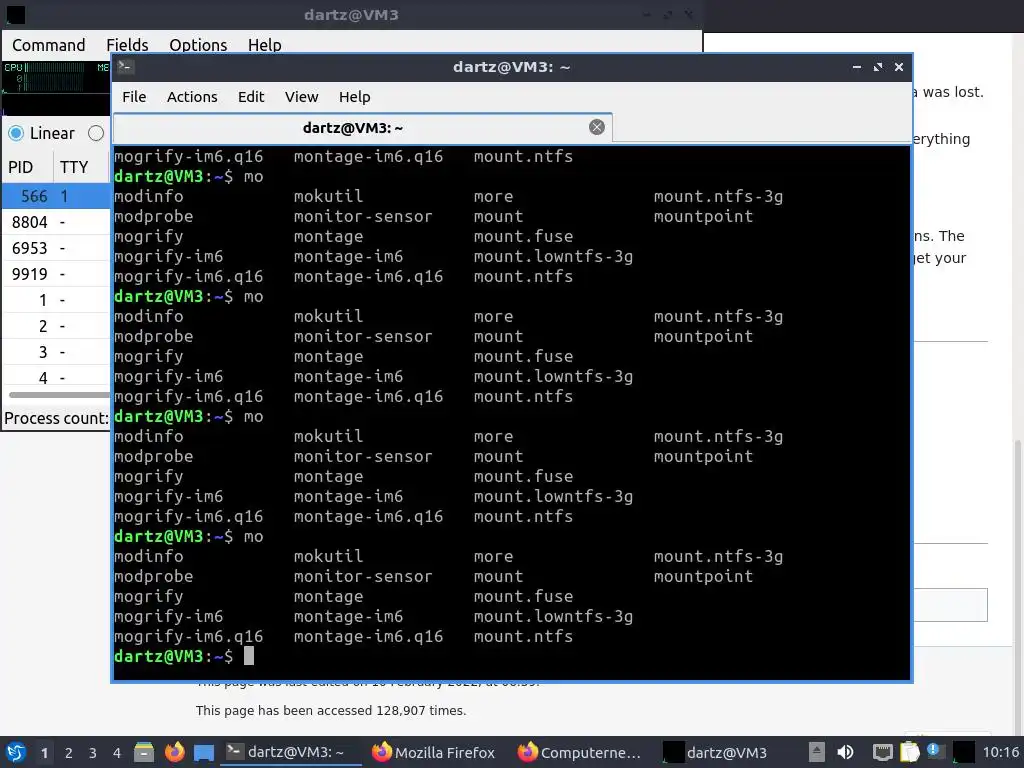The height and width of the screenshot is (768, 1024).
Task: Switch to workspace 1
Action: tap(44, 753)
